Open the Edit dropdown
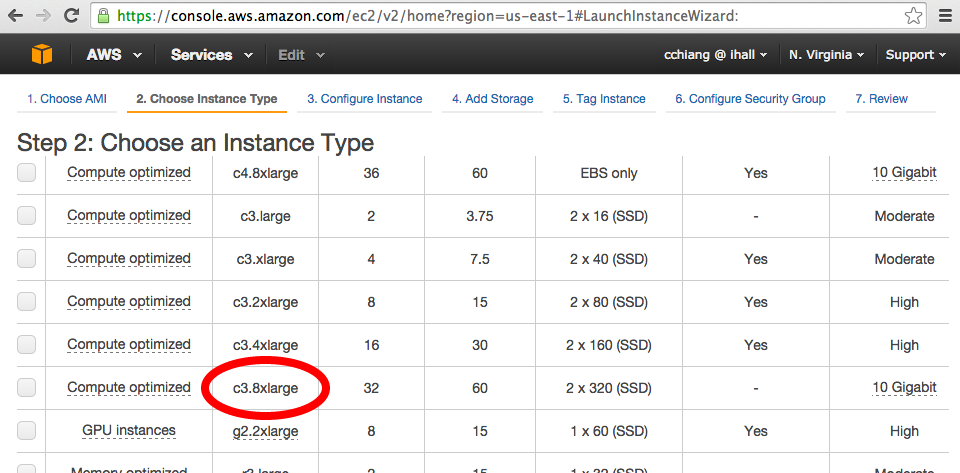This screenshot has width=960, height=473. pos(301,55)
